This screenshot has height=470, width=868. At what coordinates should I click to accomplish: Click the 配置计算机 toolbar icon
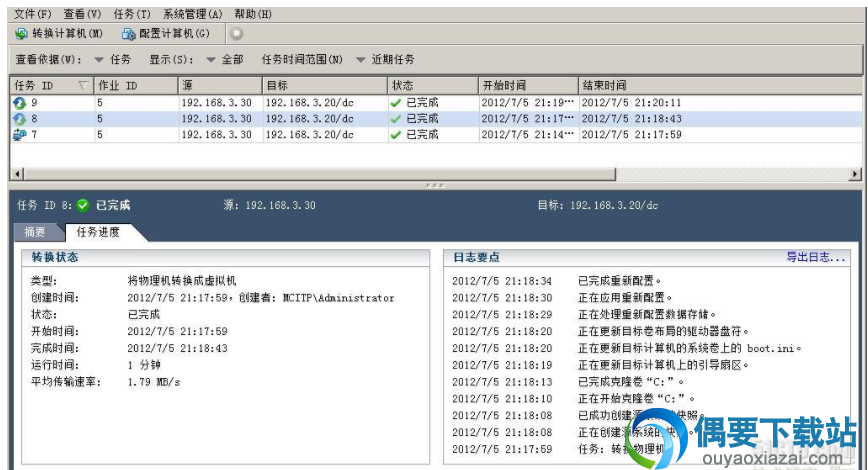point(128,34)
